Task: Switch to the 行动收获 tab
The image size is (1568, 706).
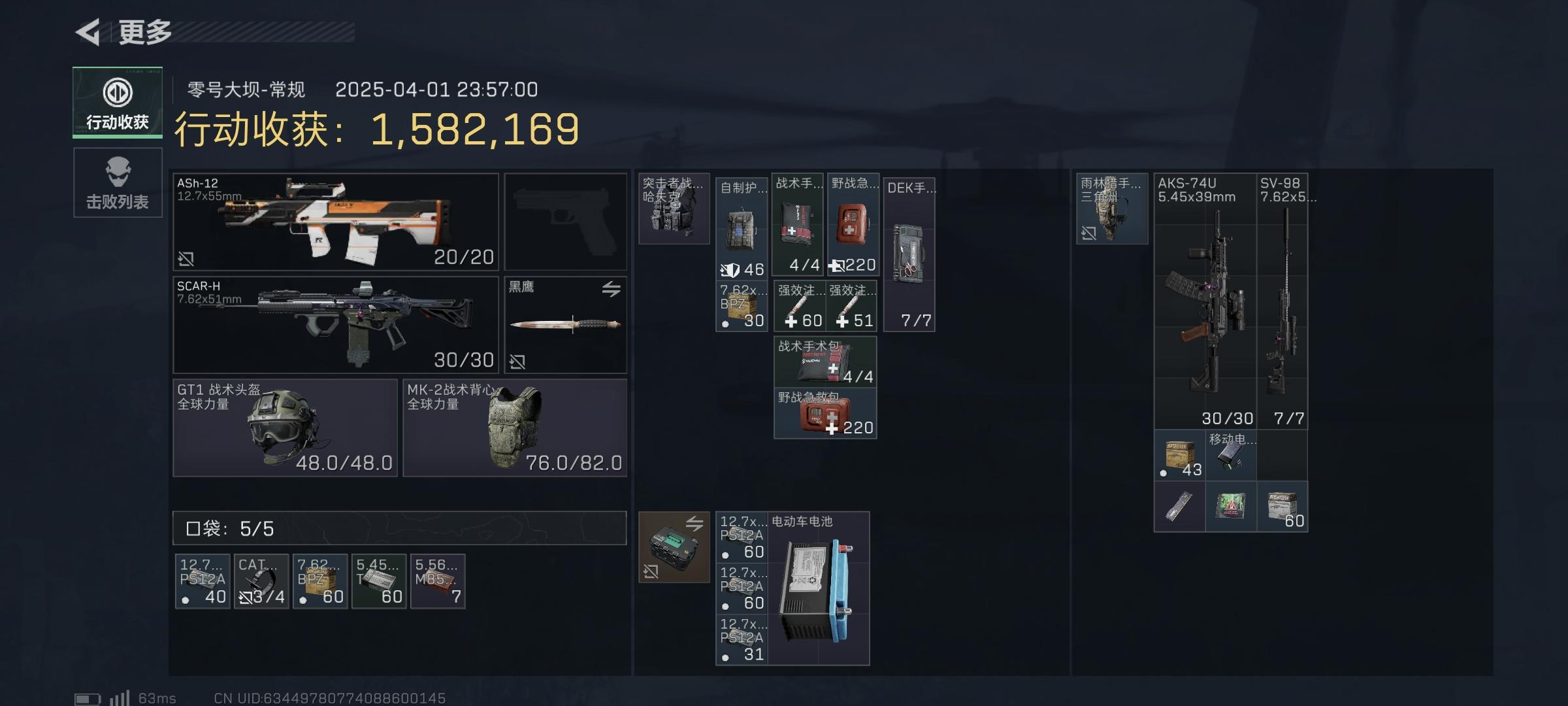Action: (118, 103)
